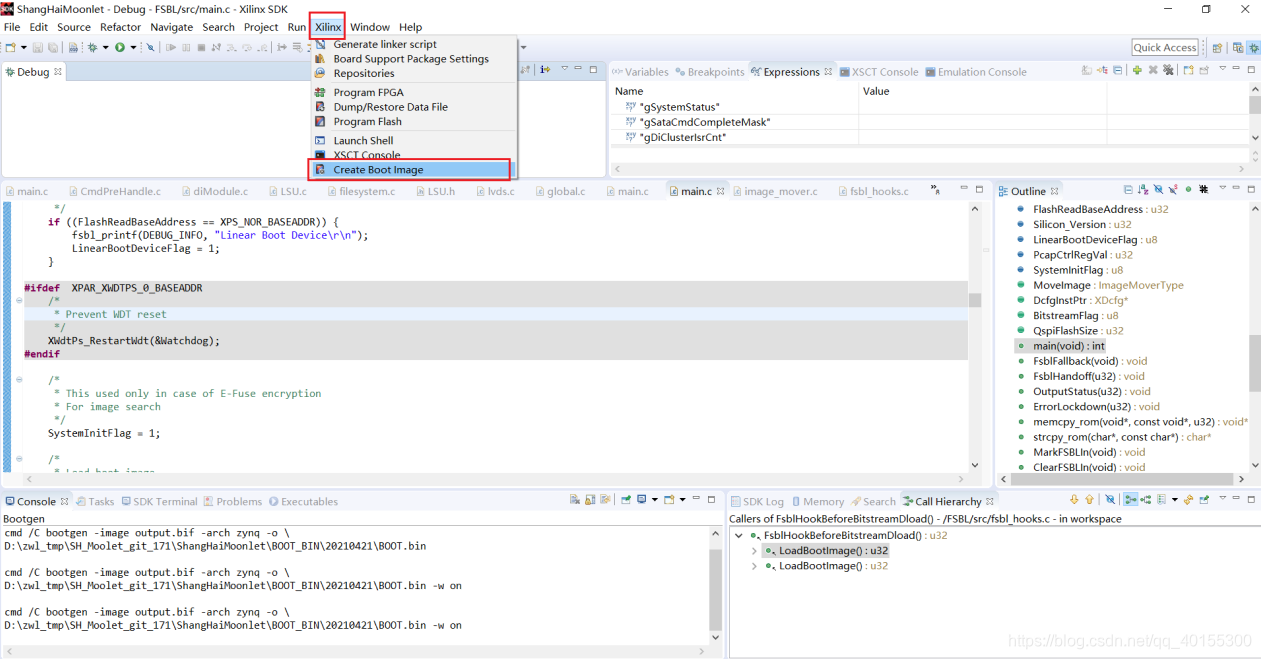This screenshot has height=659, width=1261.
Task: Click Pin Console icon
Action: click(625, 500)
